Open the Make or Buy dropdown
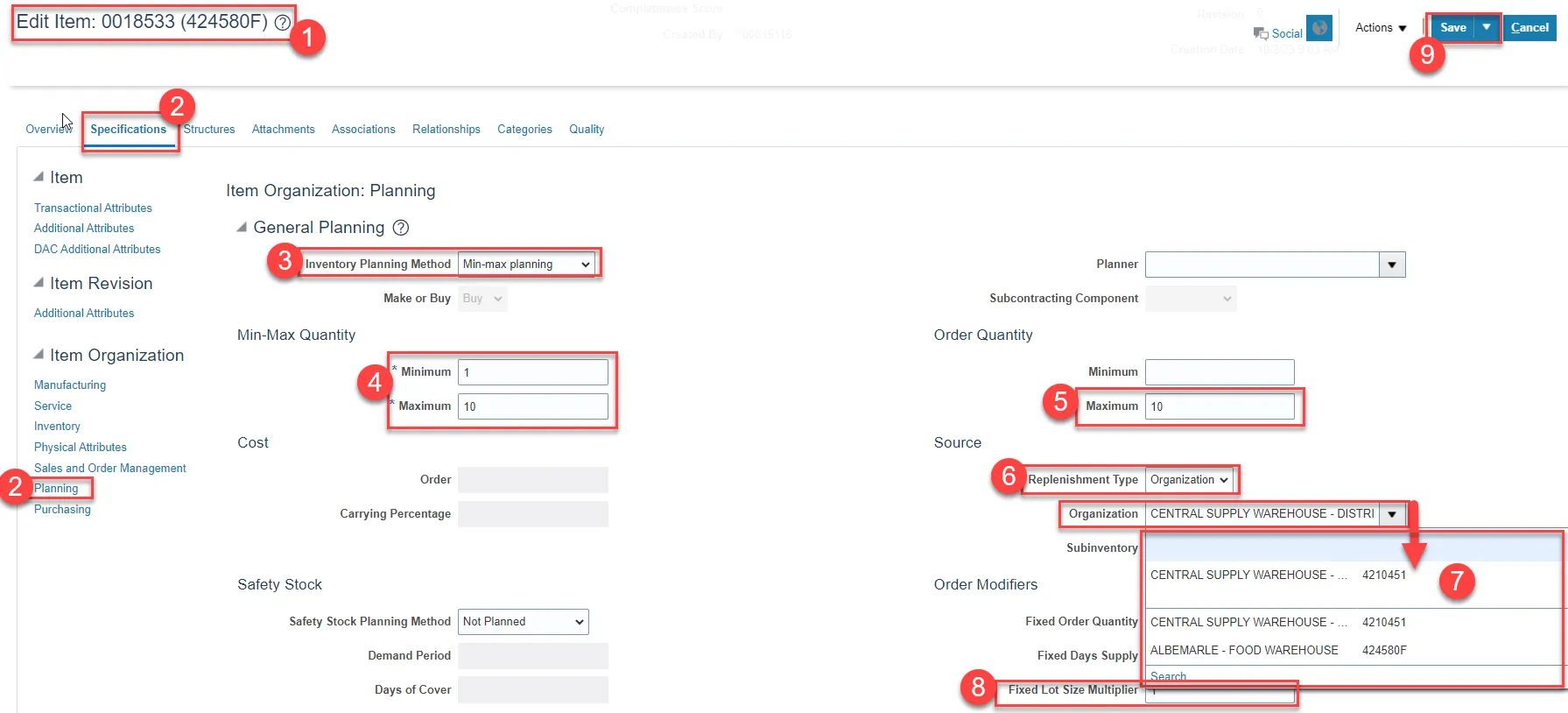The image size is (1568, 713). [x=482, y=299]
